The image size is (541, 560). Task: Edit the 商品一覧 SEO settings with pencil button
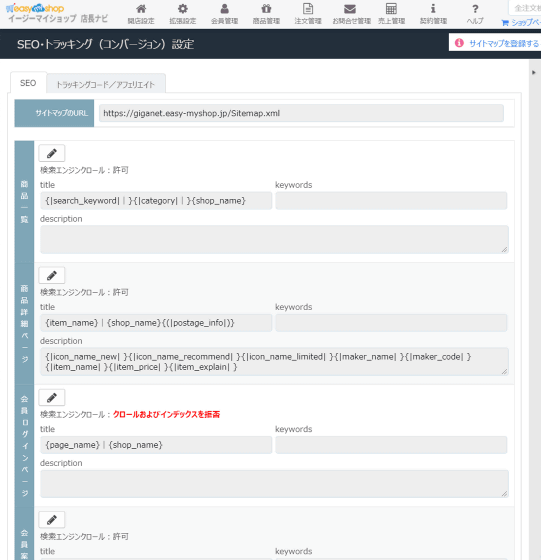coord(52,153)
